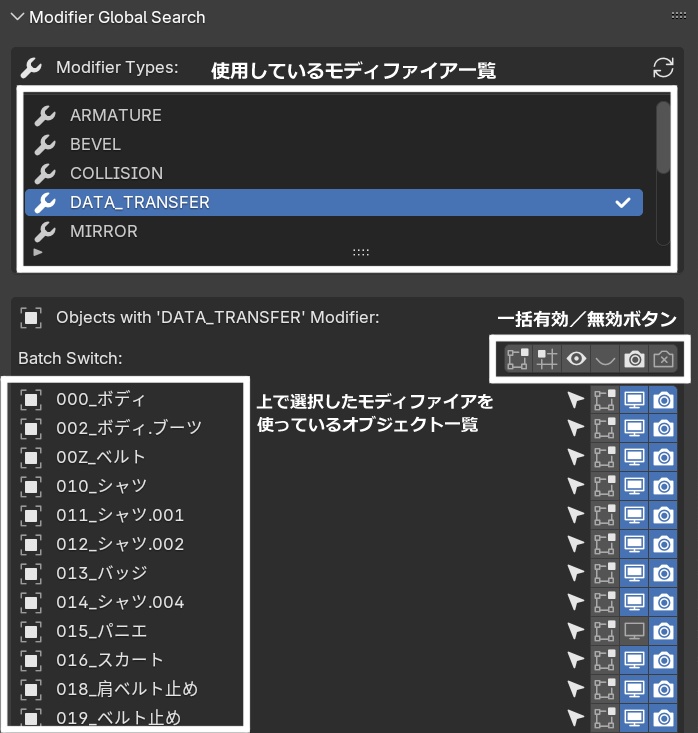This screenshot has height=733, width=698.
Task: Select object 016_スカート in list
Action: pos(109,661)
